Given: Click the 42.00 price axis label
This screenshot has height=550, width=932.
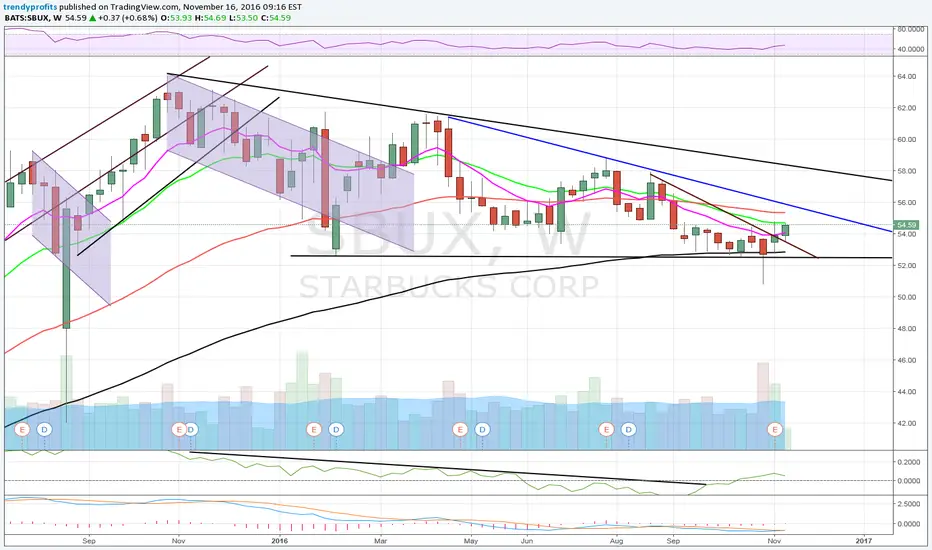Looking at the screenshot, I should [906, 423].
